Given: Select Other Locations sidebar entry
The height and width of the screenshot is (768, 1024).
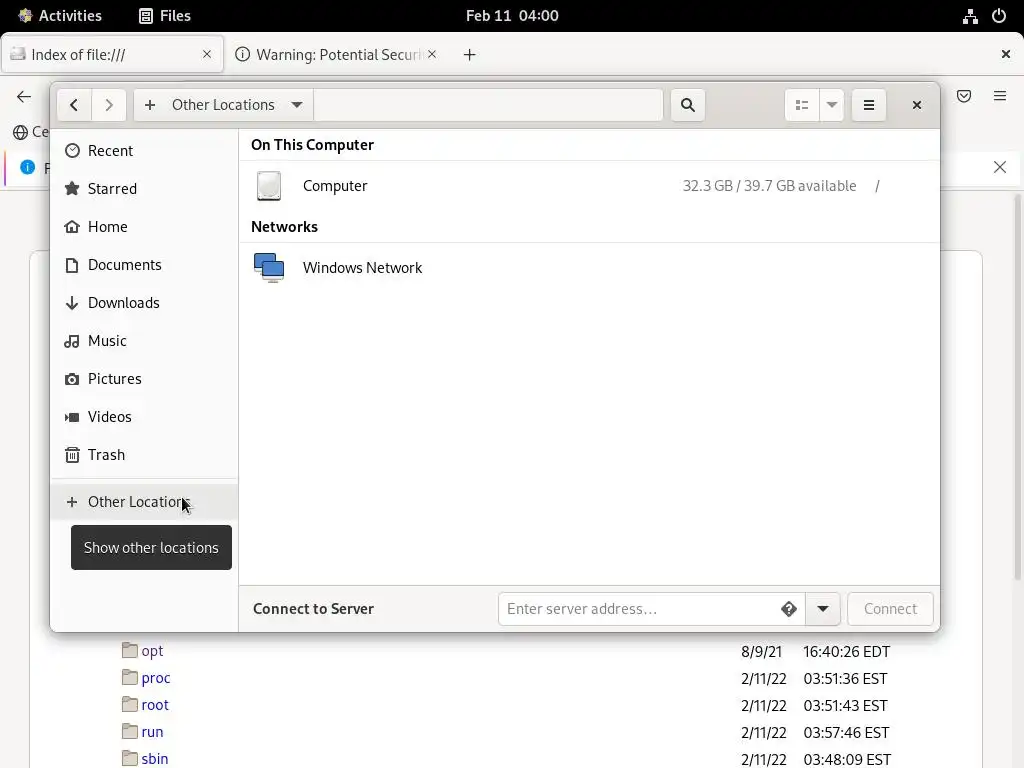Looking at the screenshot, I should 144,502.
